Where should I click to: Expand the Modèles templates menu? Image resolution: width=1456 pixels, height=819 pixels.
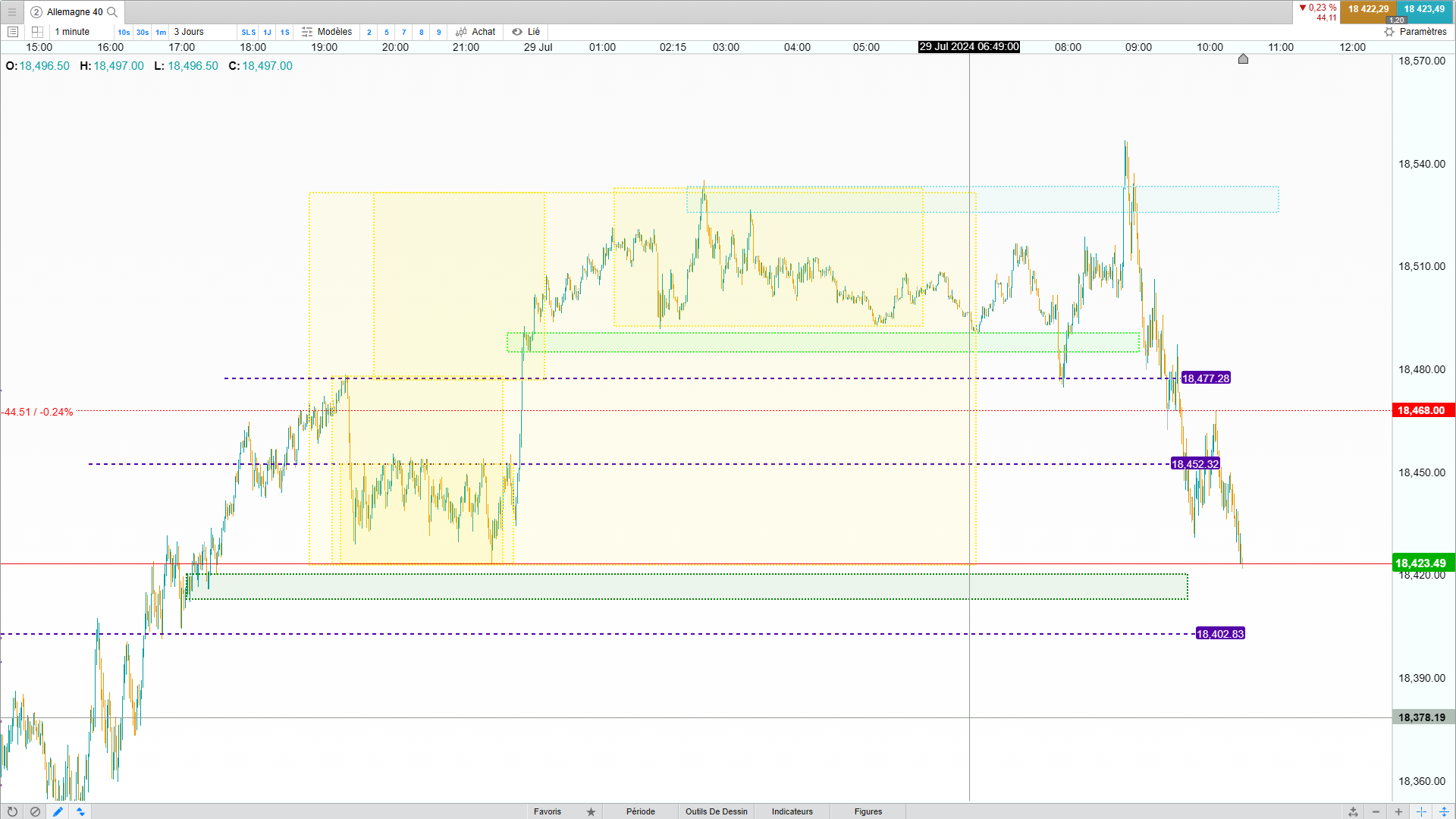point(327,32)
